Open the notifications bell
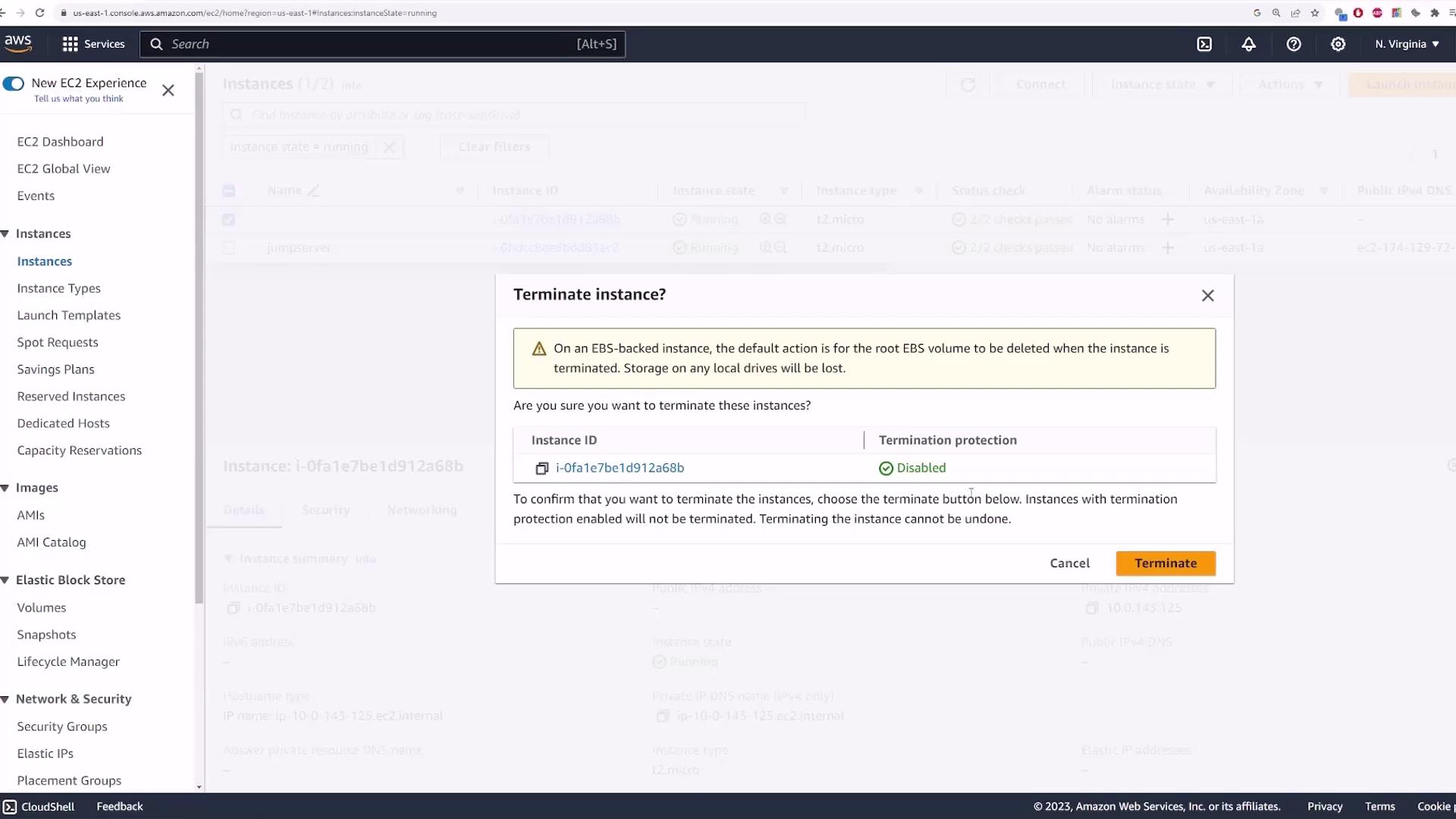1456x819 pixels. [1248, 44]
